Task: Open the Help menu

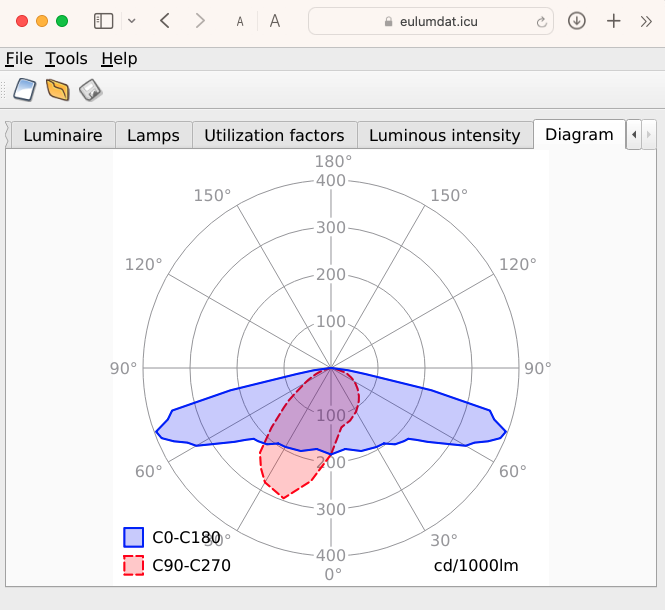Action: 119,59
